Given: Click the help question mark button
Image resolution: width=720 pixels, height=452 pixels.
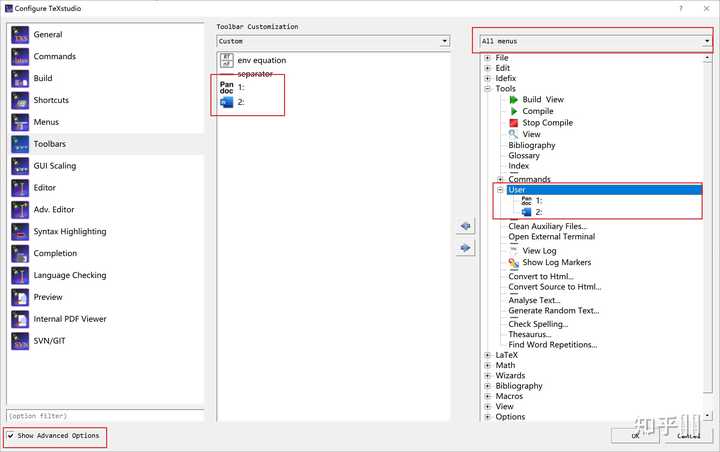Looking at the screenshot, I should (681, 8).
